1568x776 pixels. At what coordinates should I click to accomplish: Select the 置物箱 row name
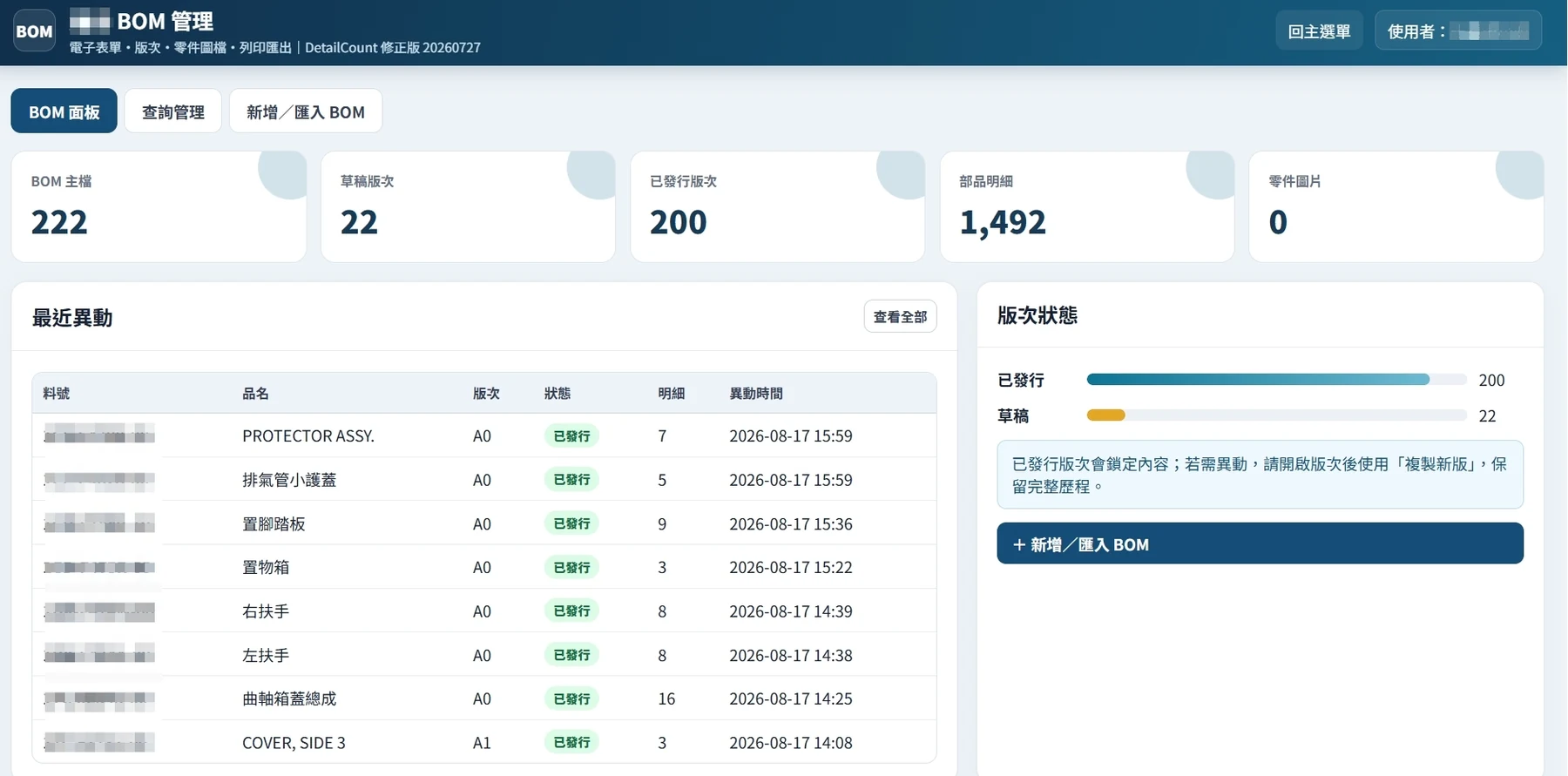click(266, 568)
